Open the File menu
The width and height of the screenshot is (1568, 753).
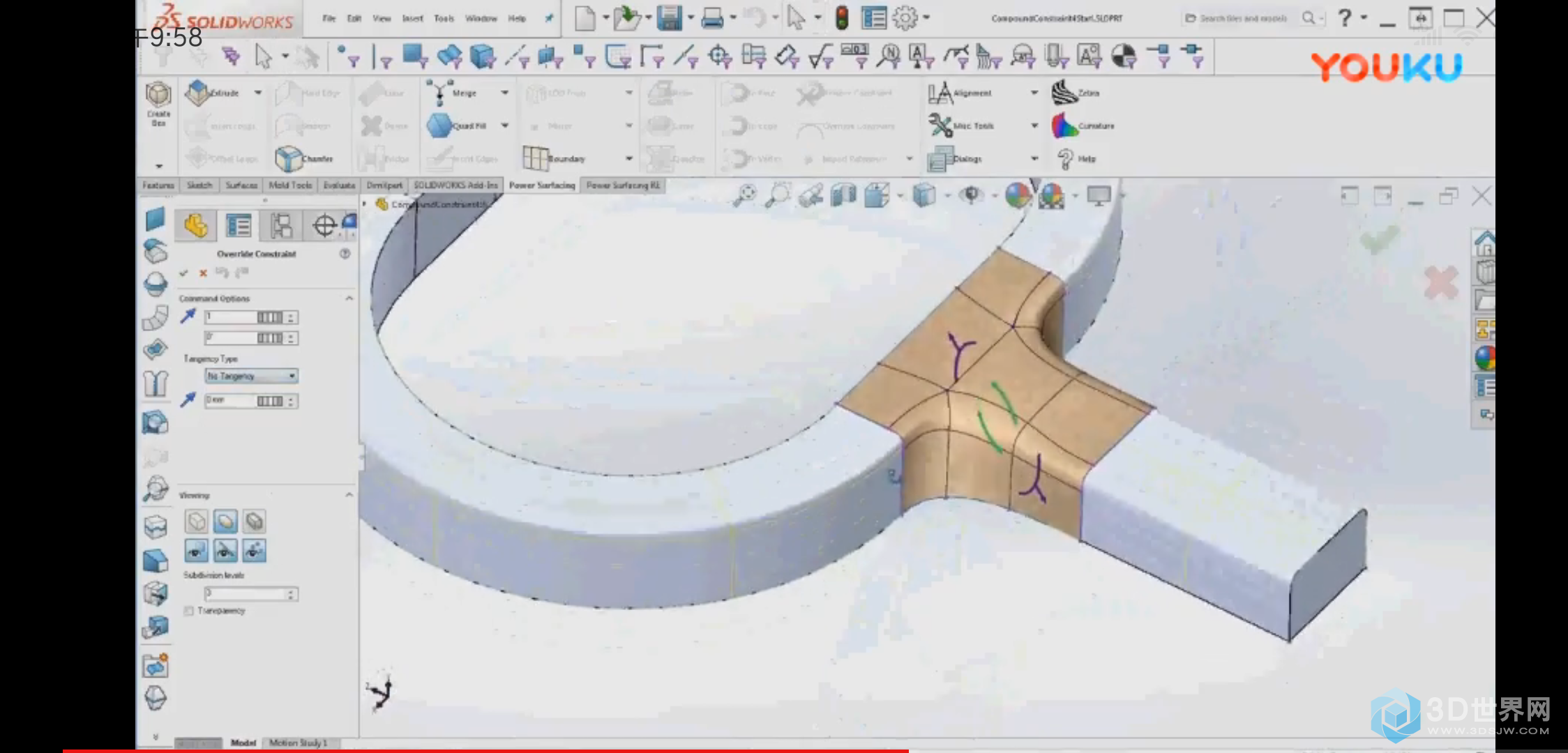[329, 18]
